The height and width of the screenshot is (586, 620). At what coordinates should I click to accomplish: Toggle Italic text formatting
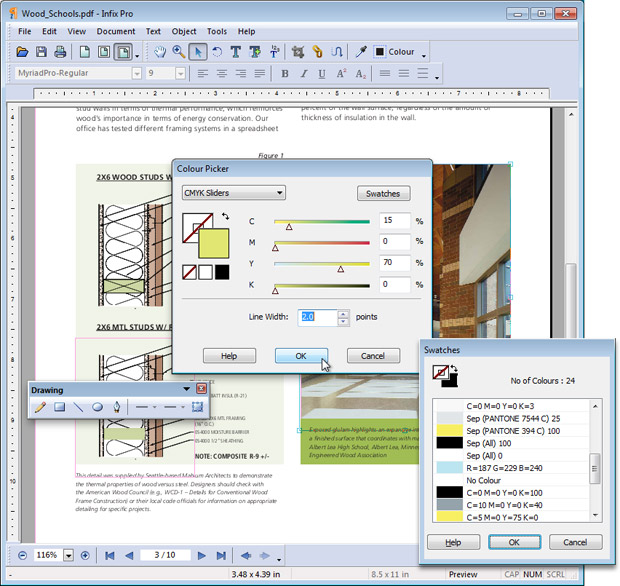(303, 74)
